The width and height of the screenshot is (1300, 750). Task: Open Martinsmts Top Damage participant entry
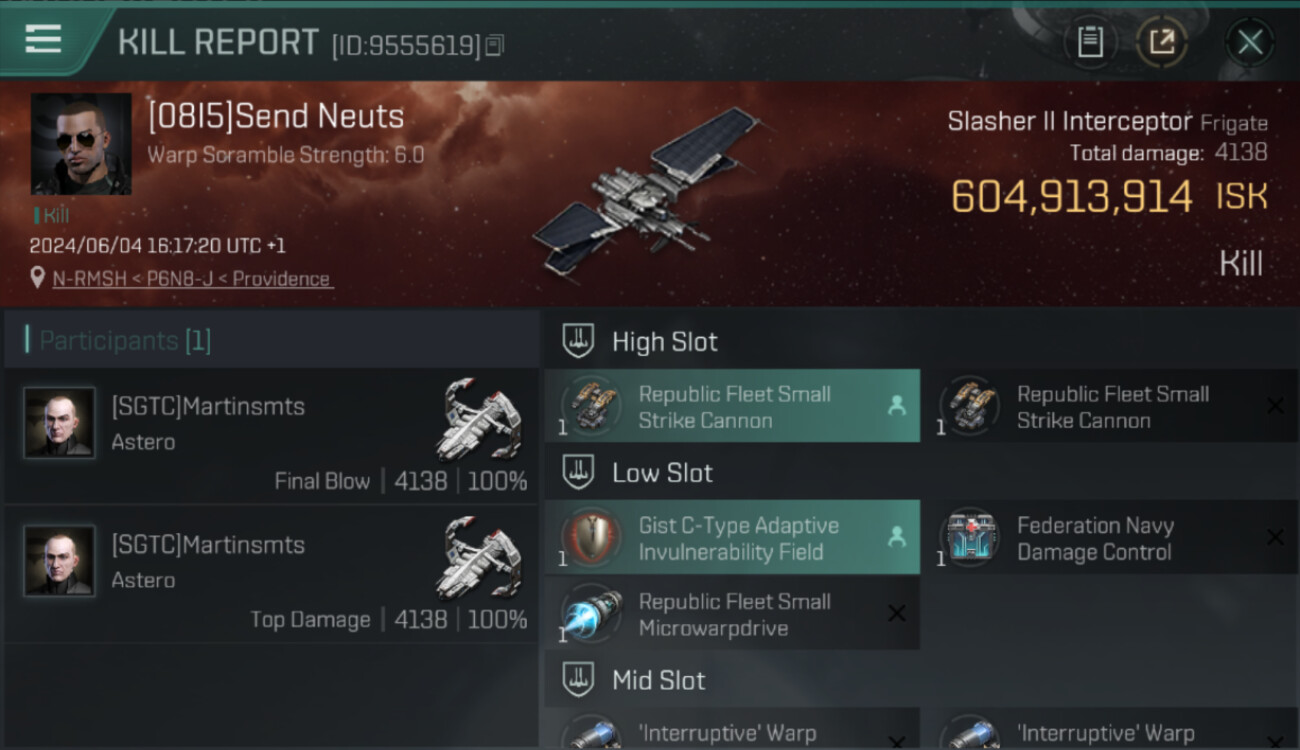pyautogui.click(x=272, y=574)
